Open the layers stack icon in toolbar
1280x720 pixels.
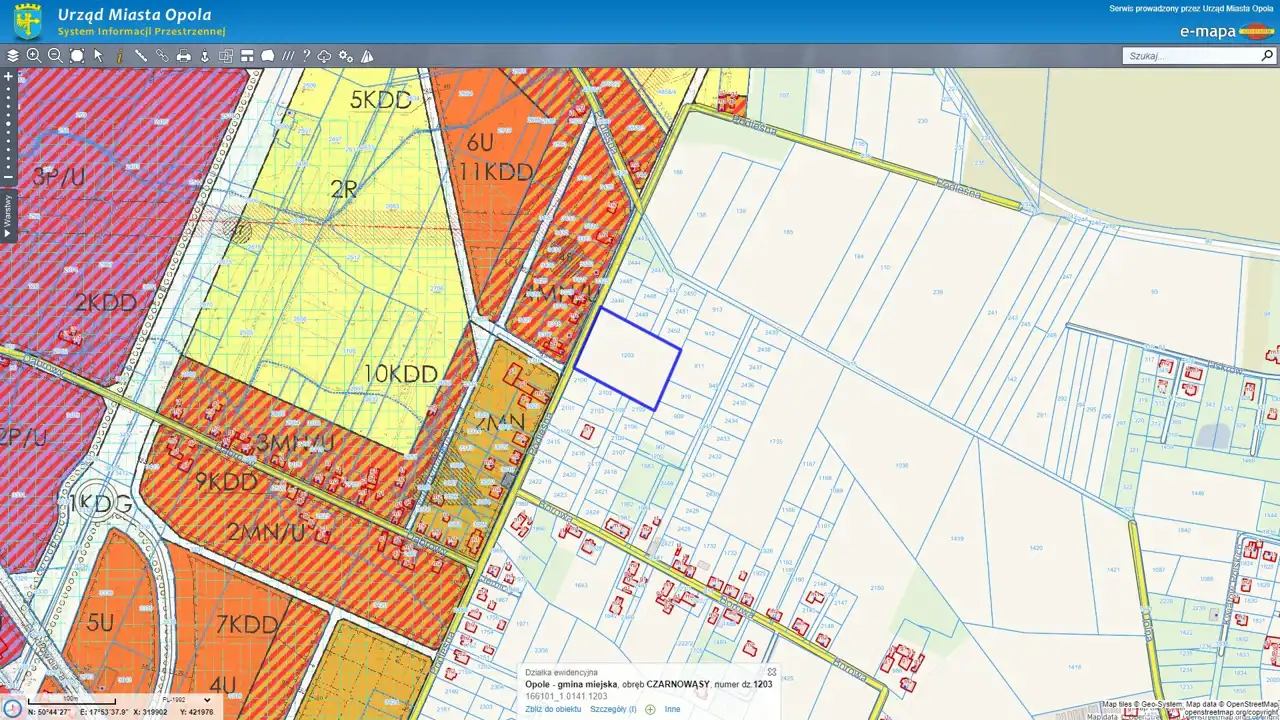point(13,56)
